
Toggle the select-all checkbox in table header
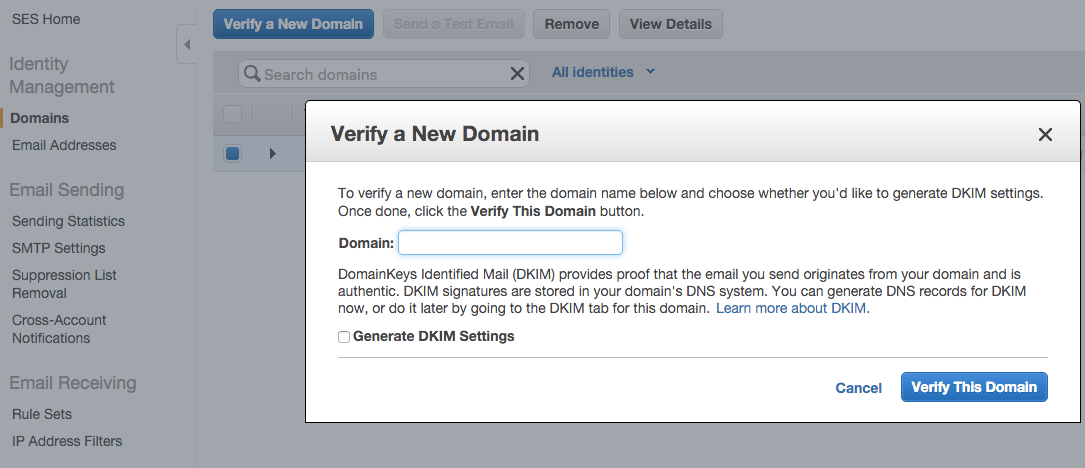pos(232,114)
